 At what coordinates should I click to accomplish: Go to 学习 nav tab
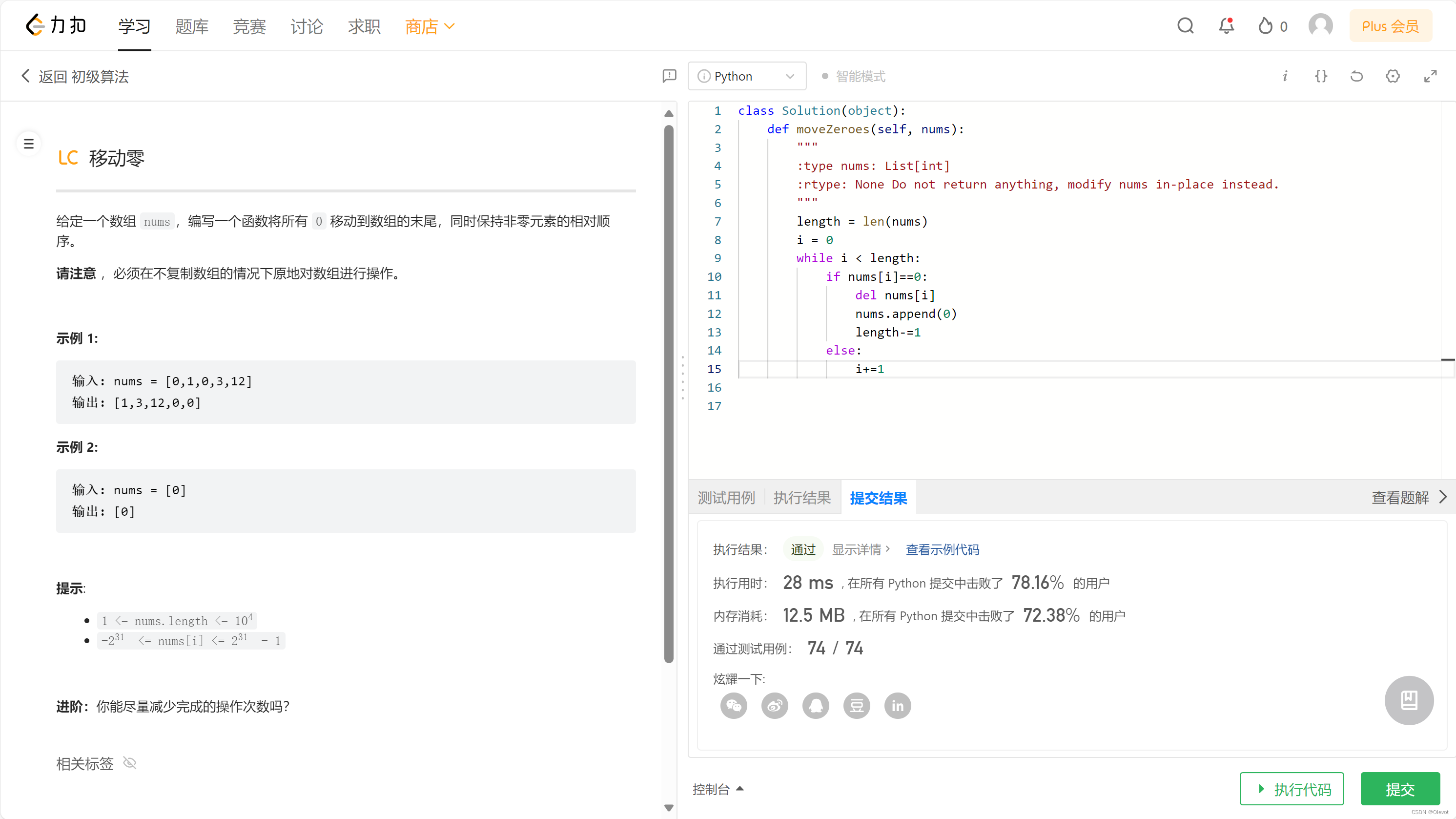tap(134, 26)
